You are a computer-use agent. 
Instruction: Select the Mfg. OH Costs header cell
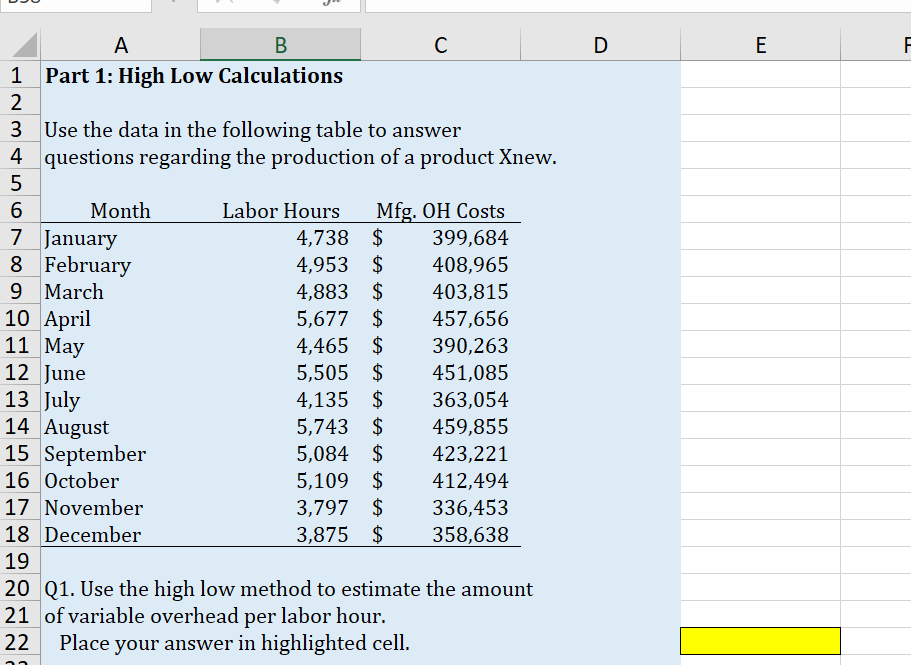pyautogui.click(x=440, y=211)
